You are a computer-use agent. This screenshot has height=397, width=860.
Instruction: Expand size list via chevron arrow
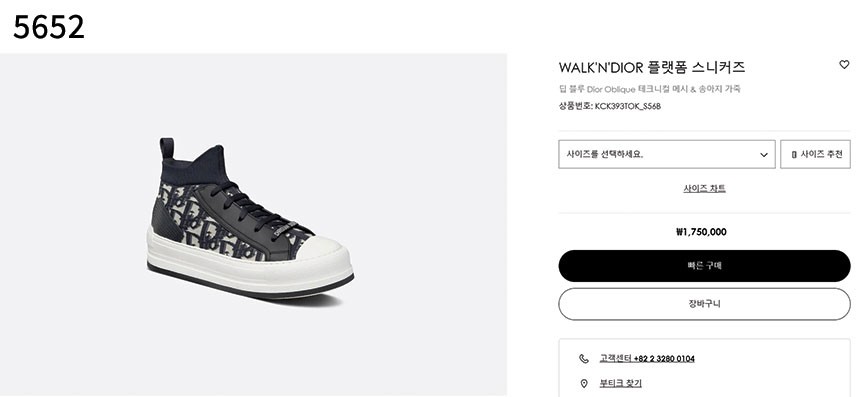763,155
